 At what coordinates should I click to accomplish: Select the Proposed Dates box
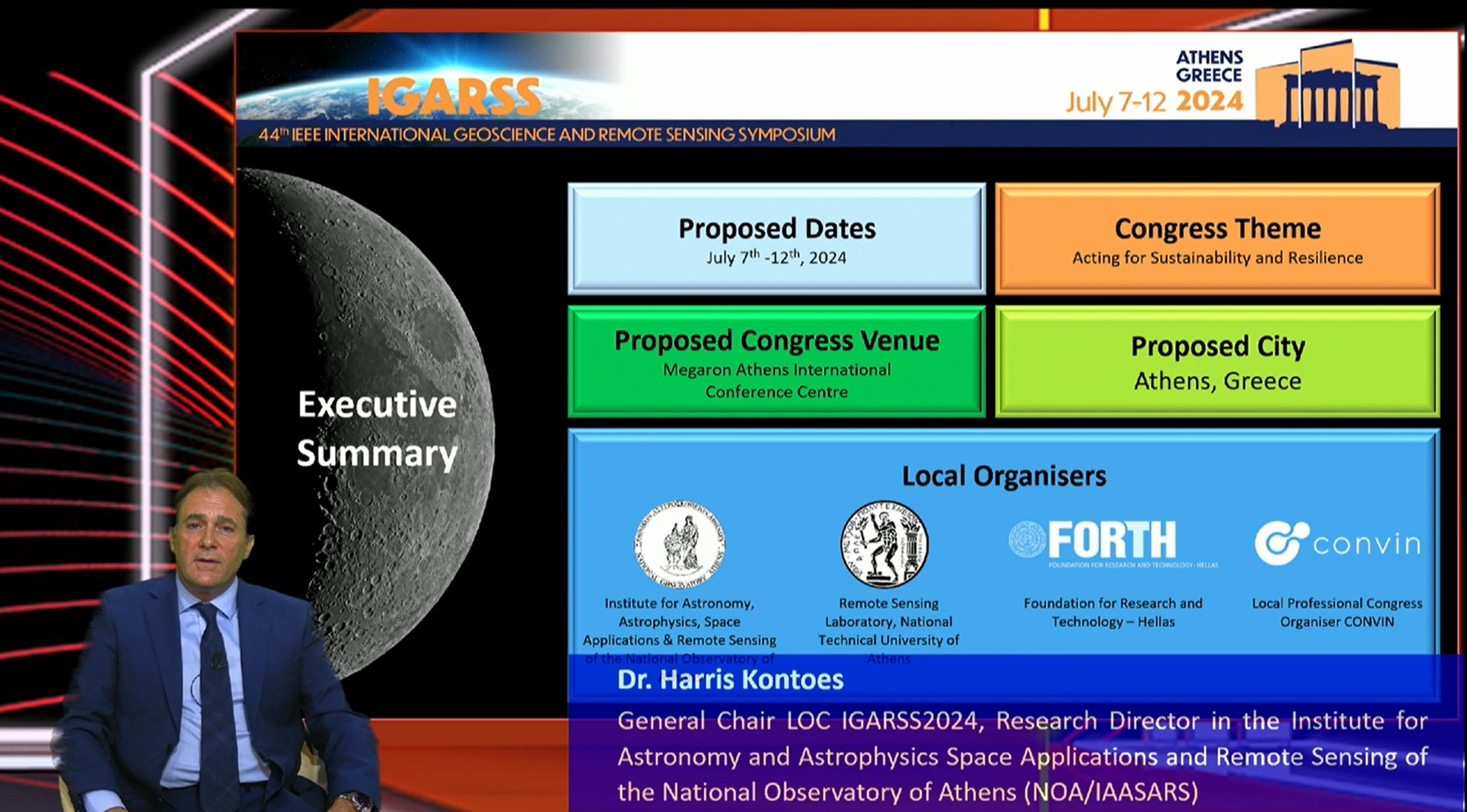click(776, 239)
